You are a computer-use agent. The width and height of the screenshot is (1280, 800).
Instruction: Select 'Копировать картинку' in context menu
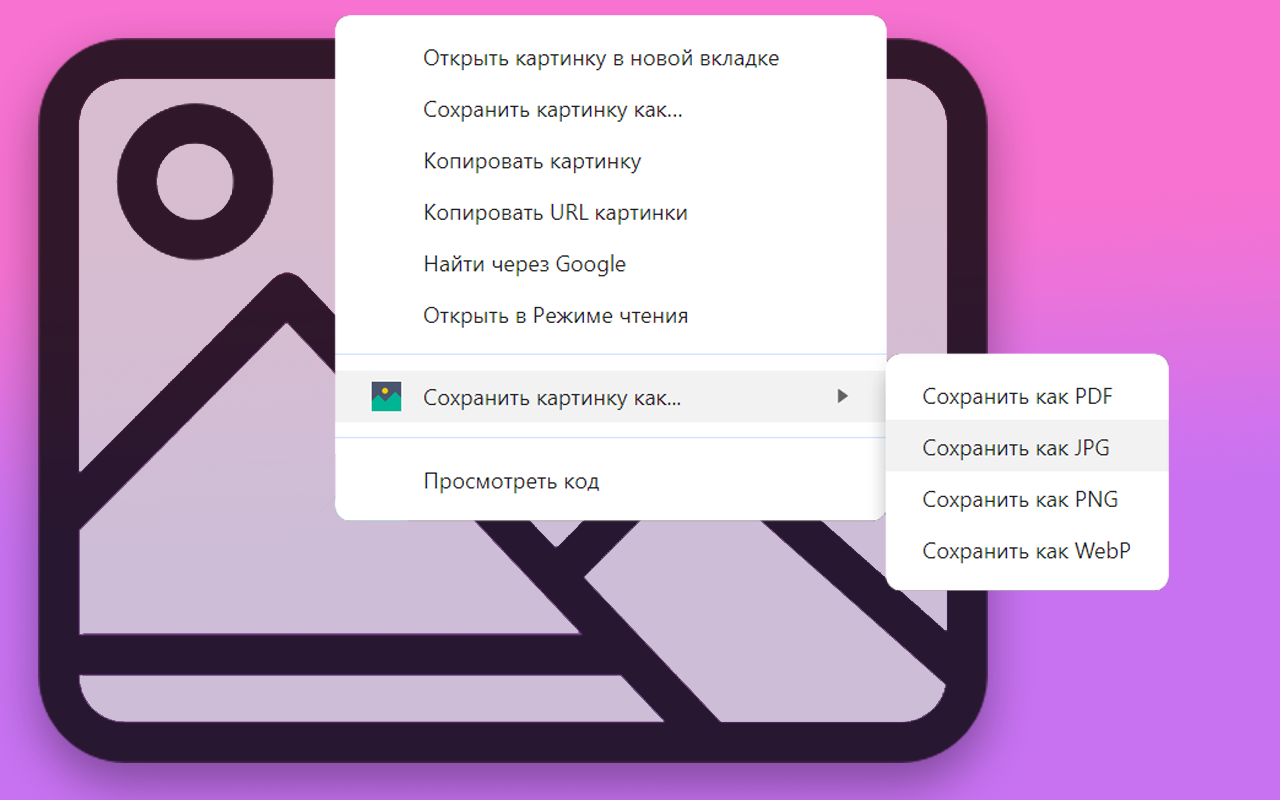(610, 161)
